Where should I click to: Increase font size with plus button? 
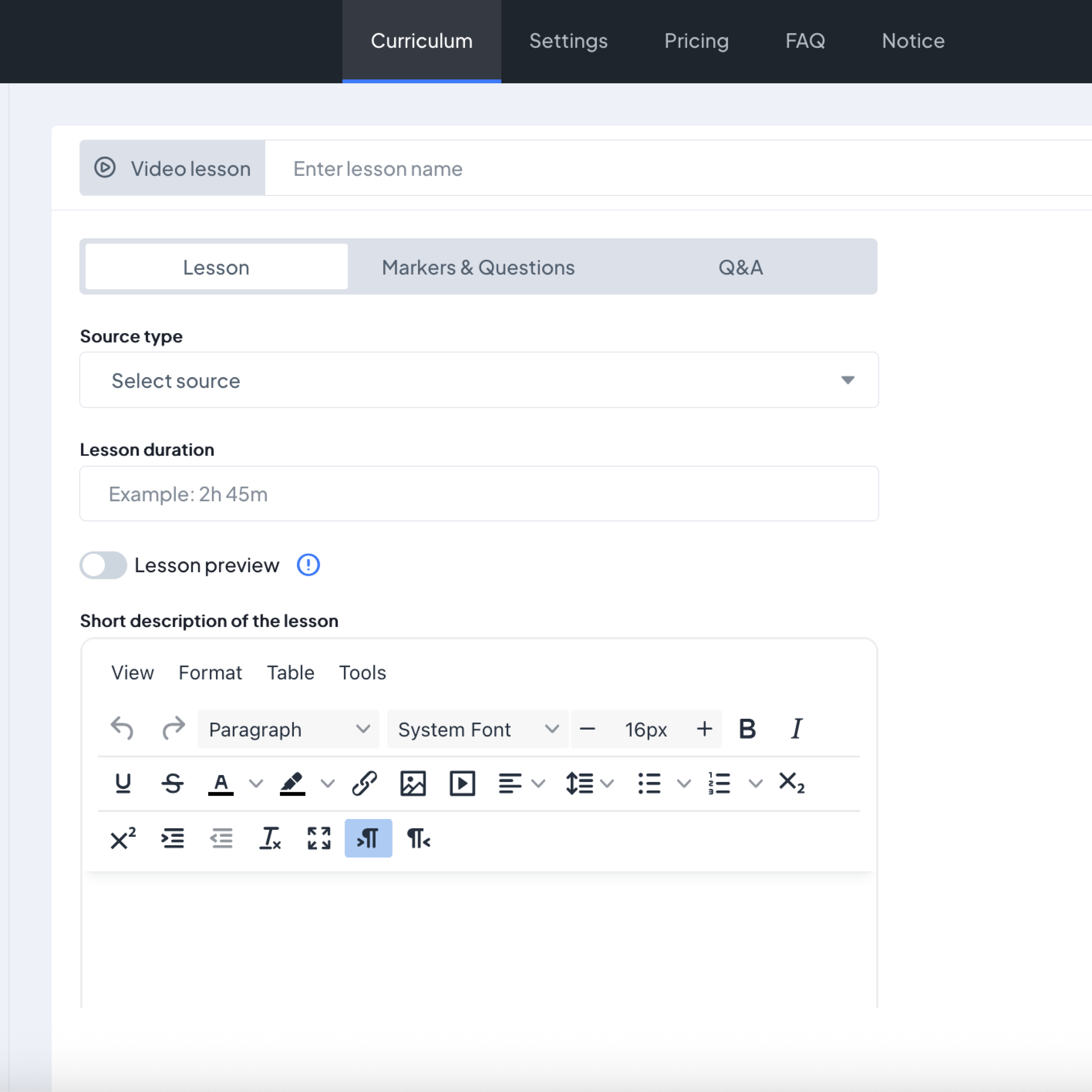point(704,729)
